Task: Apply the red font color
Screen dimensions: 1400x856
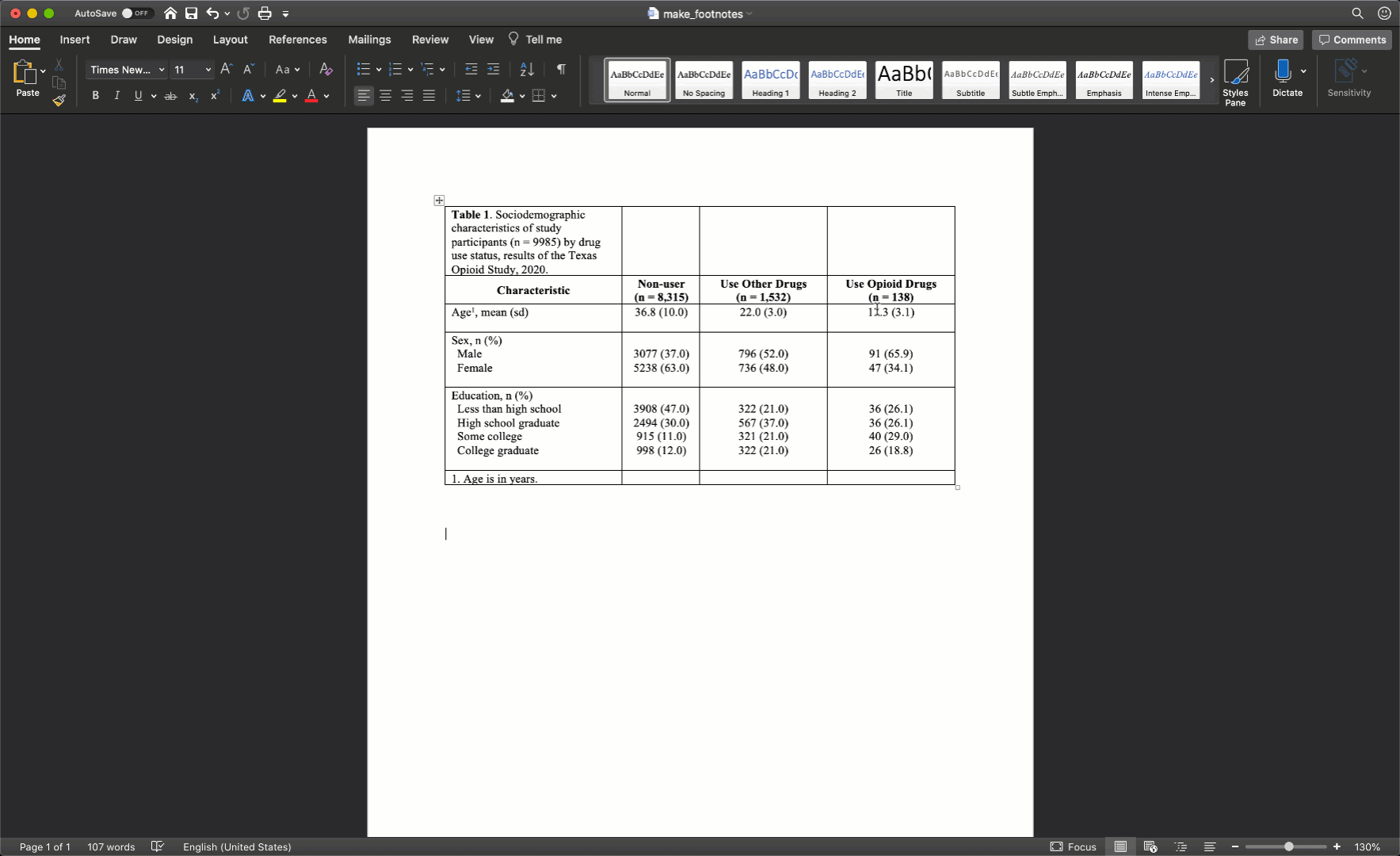Action: pos(311,96)
